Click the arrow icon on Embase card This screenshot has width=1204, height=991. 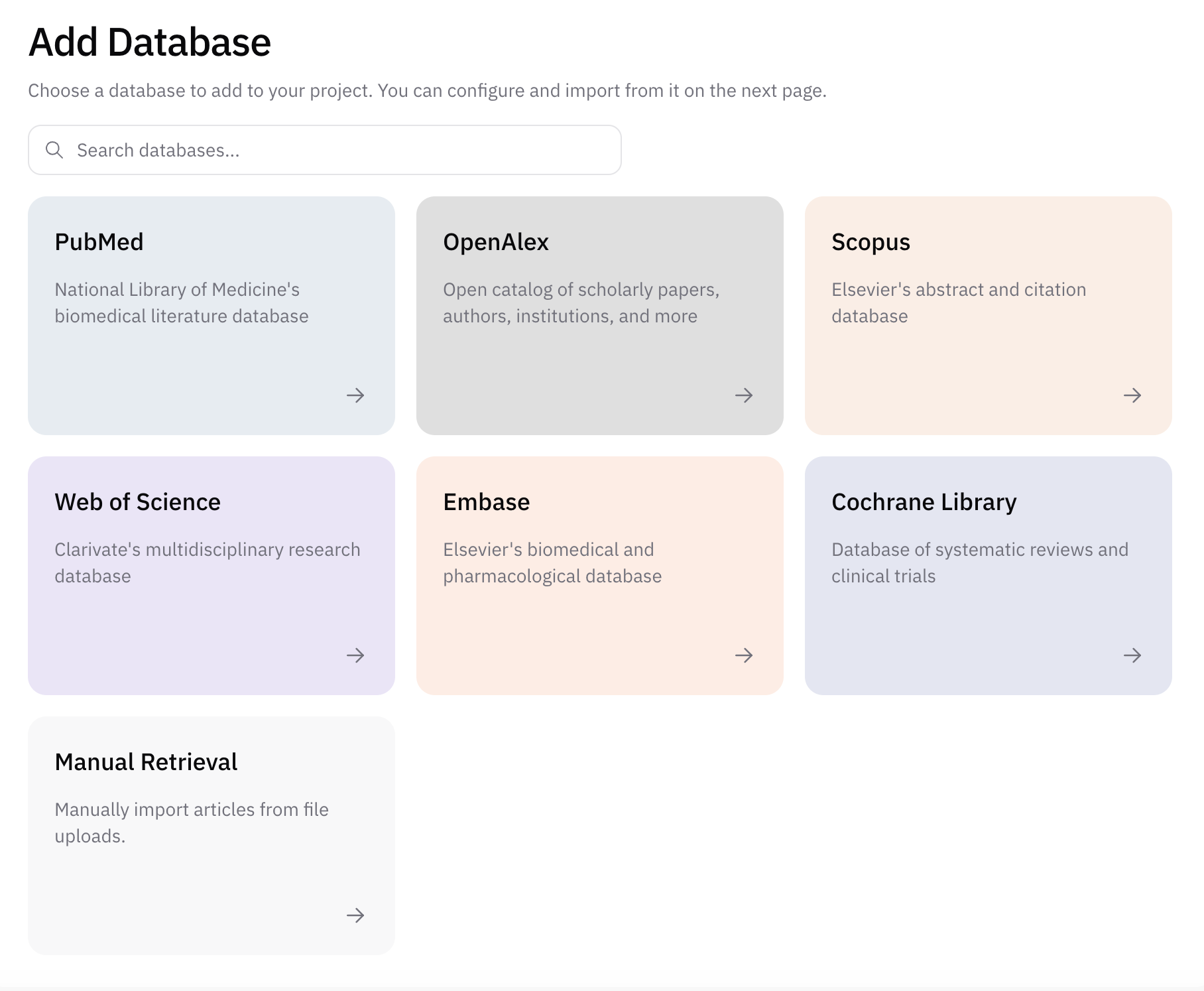pos(744,655)
